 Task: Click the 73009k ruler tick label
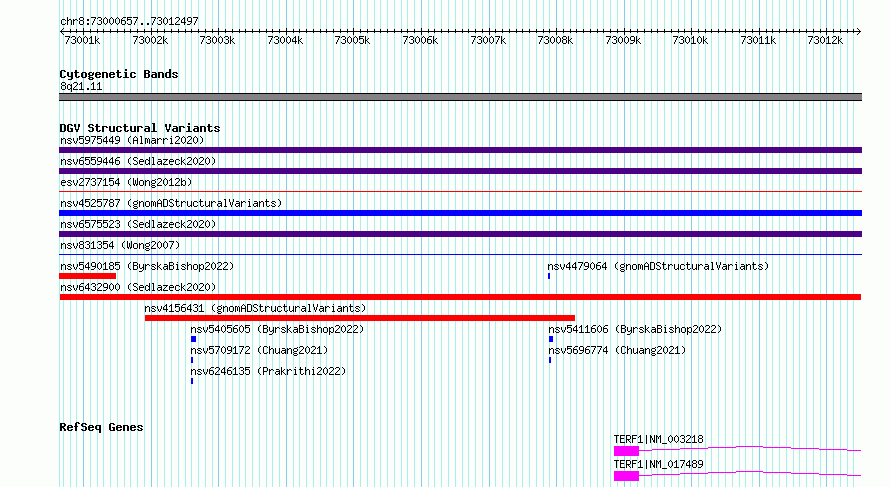pos(623,41)
